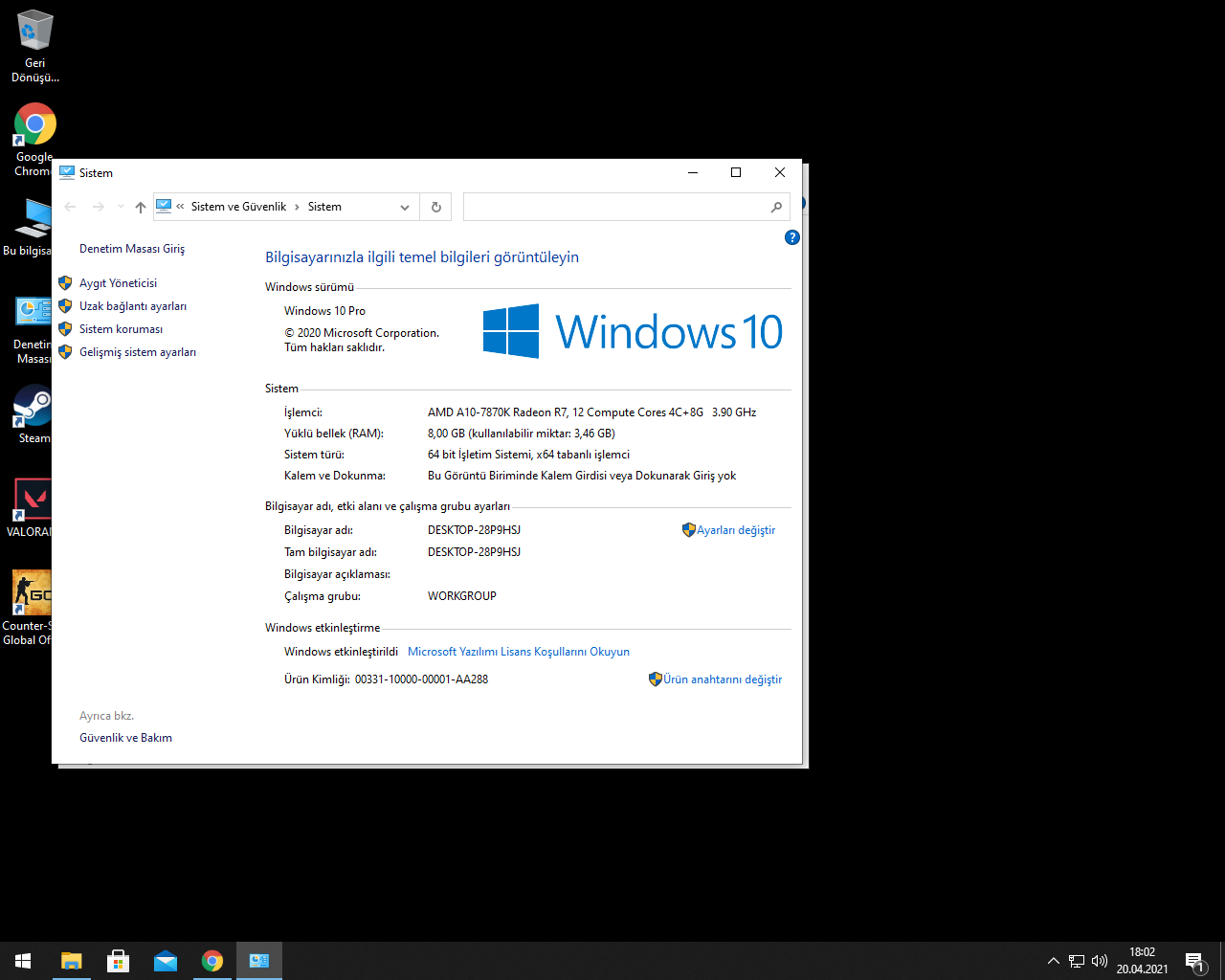Click Ürün anahtarını değiştir link
This screenshot has width=1225, height=980.
(x=723, y=679)
